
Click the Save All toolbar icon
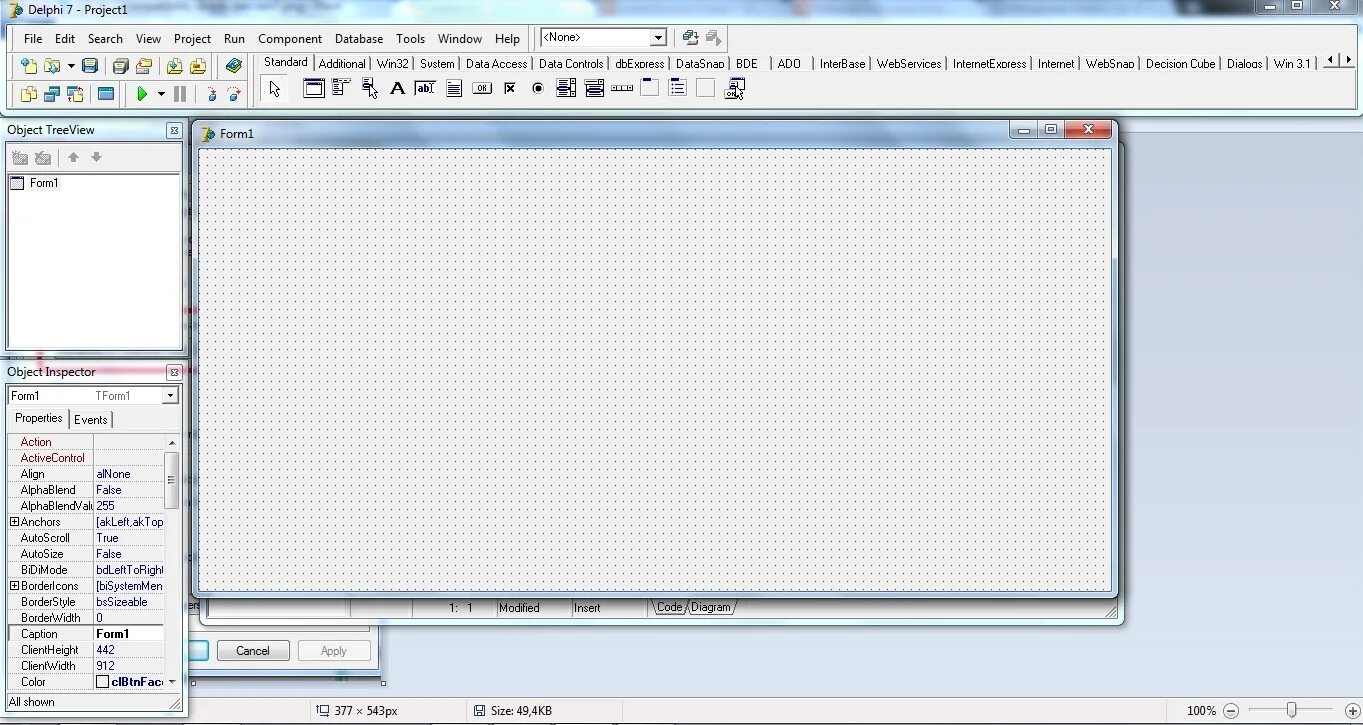120,66
